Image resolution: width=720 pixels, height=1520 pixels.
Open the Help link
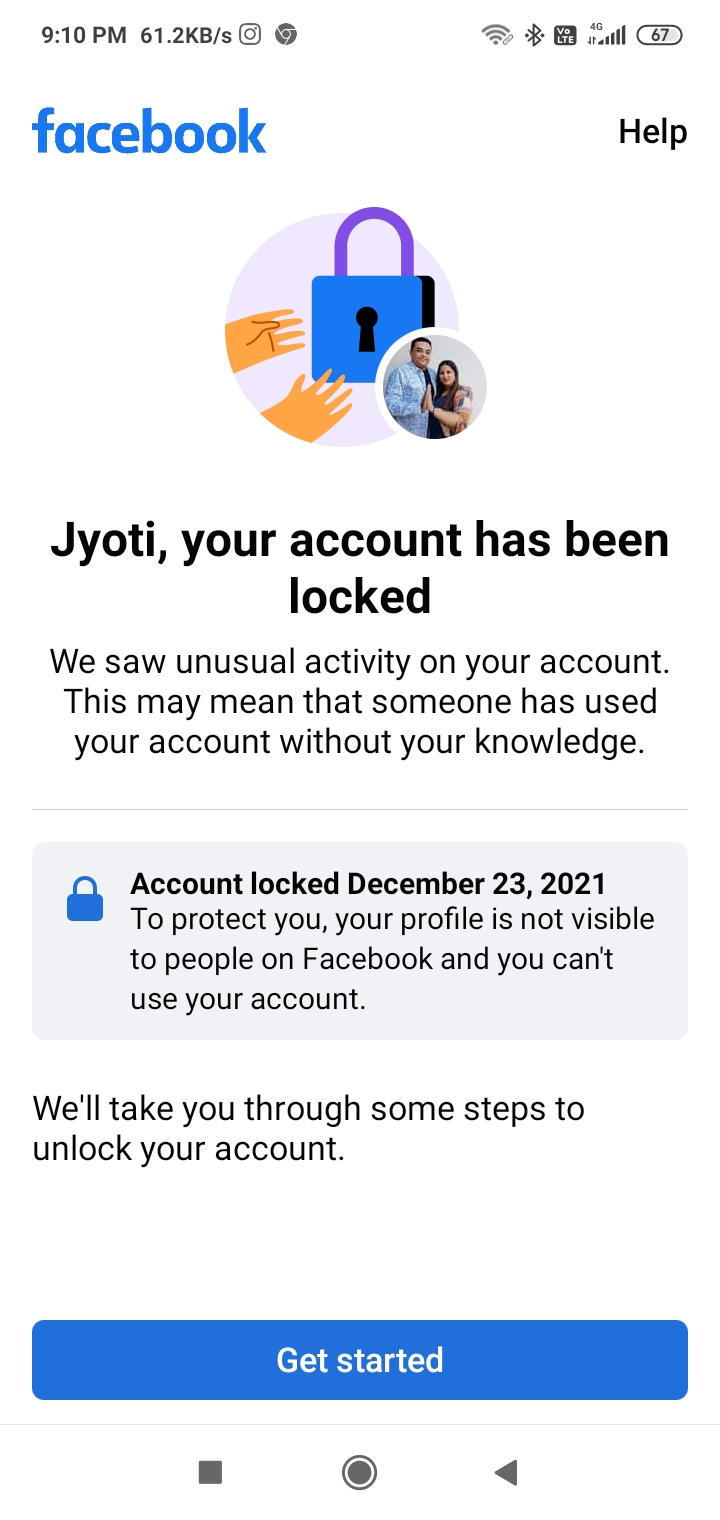click(652, 132)
